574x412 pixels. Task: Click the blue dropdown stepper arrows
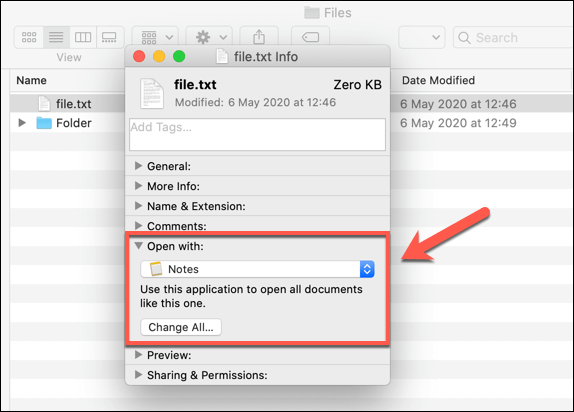pos(367,269)
